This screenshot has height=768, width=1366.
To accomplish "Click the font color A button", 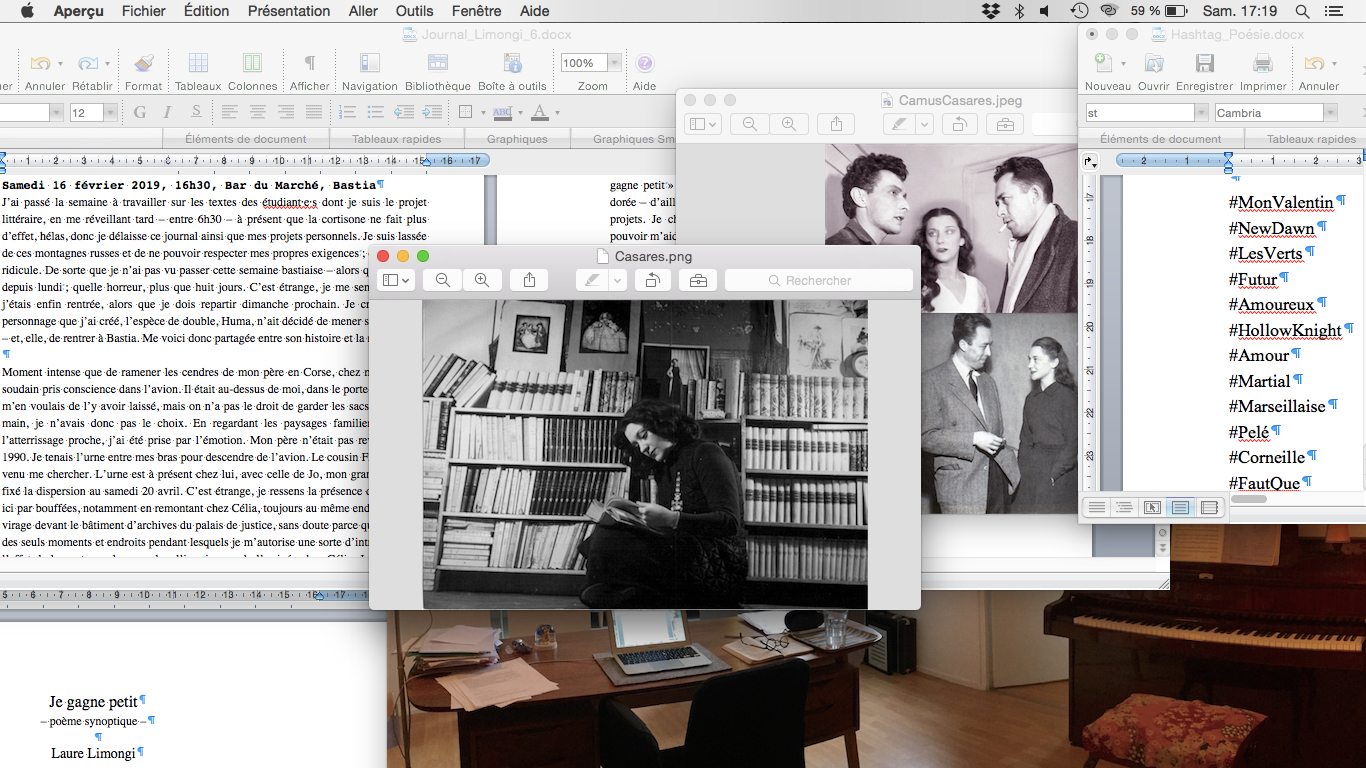I will pyautogui.click(x=540, y=112).
